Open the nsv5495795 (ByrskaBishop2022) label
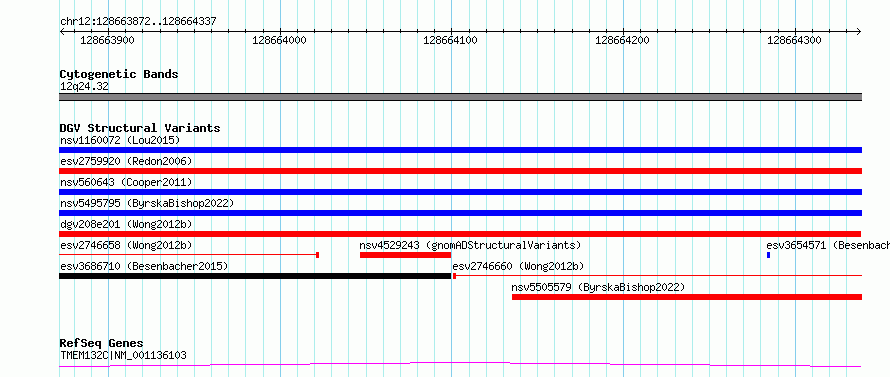 [147, 203]
